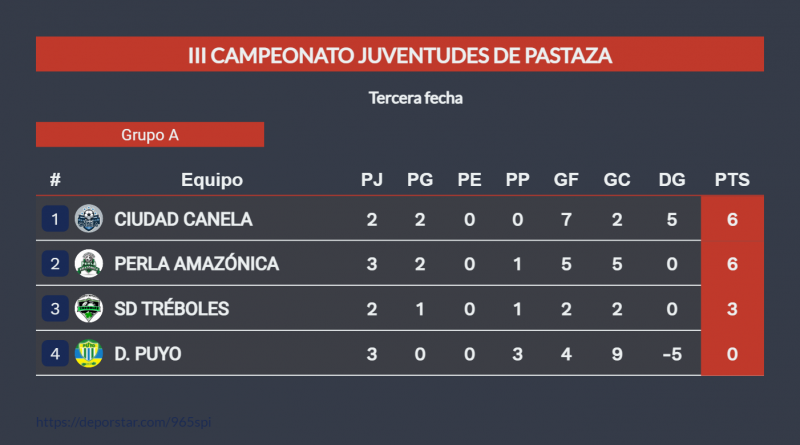Screen dimensions: 800x445
Task: Click Ciudad Canela's red points cell
Action: (x=732, y=219)
